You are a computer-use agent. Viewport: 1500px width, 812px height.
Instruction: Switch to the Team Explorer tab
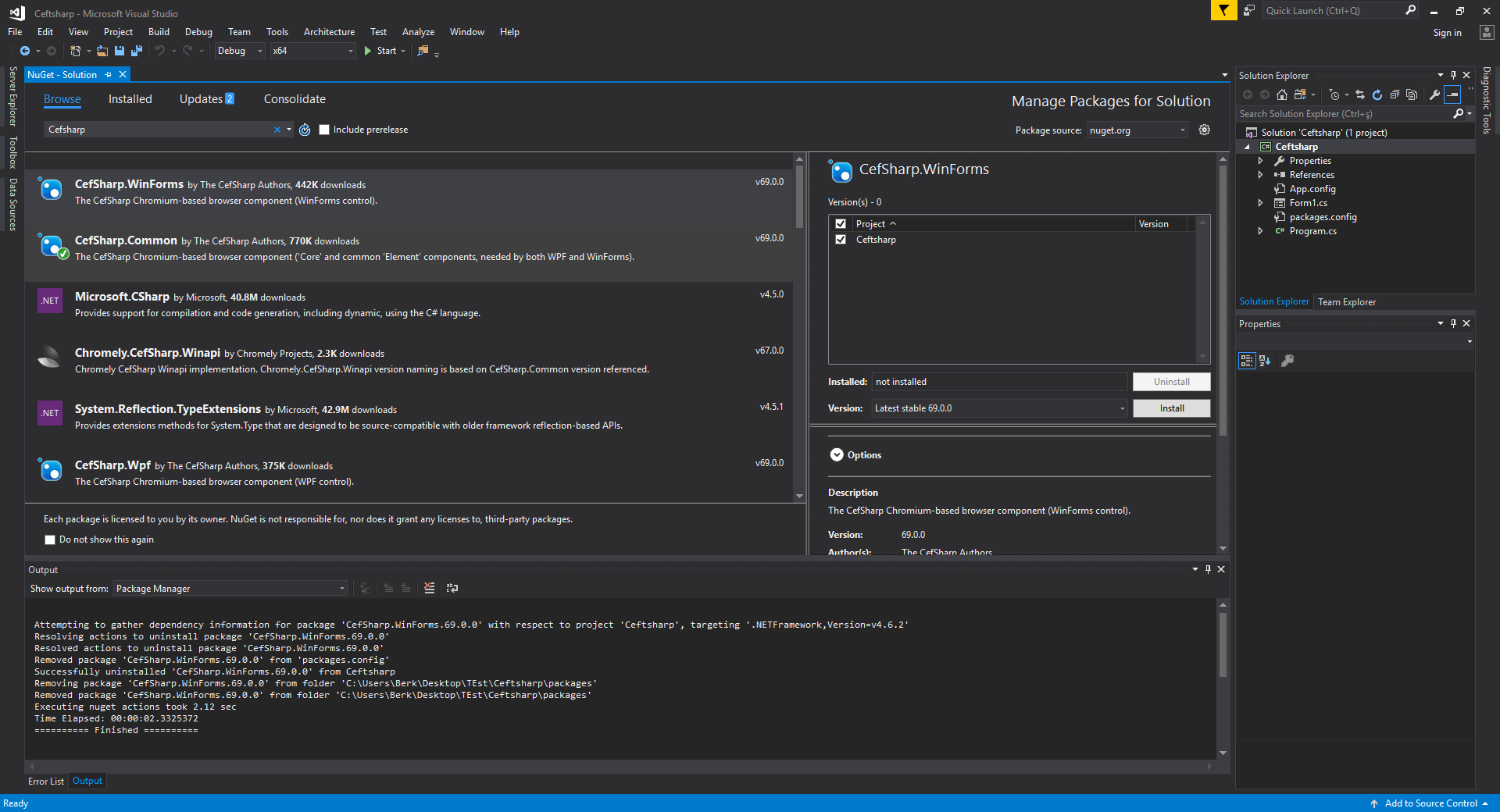(x=1347, y=302)
